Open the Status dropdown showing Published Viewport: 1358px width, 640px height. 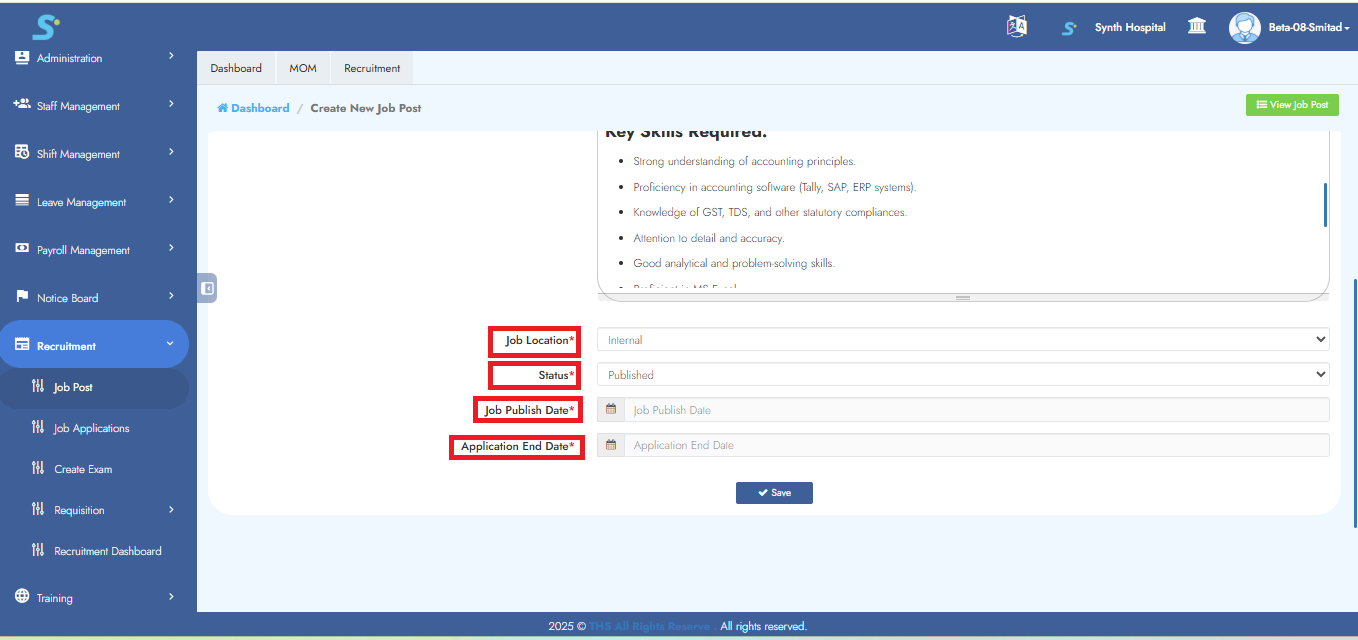(x=962, y=375)
